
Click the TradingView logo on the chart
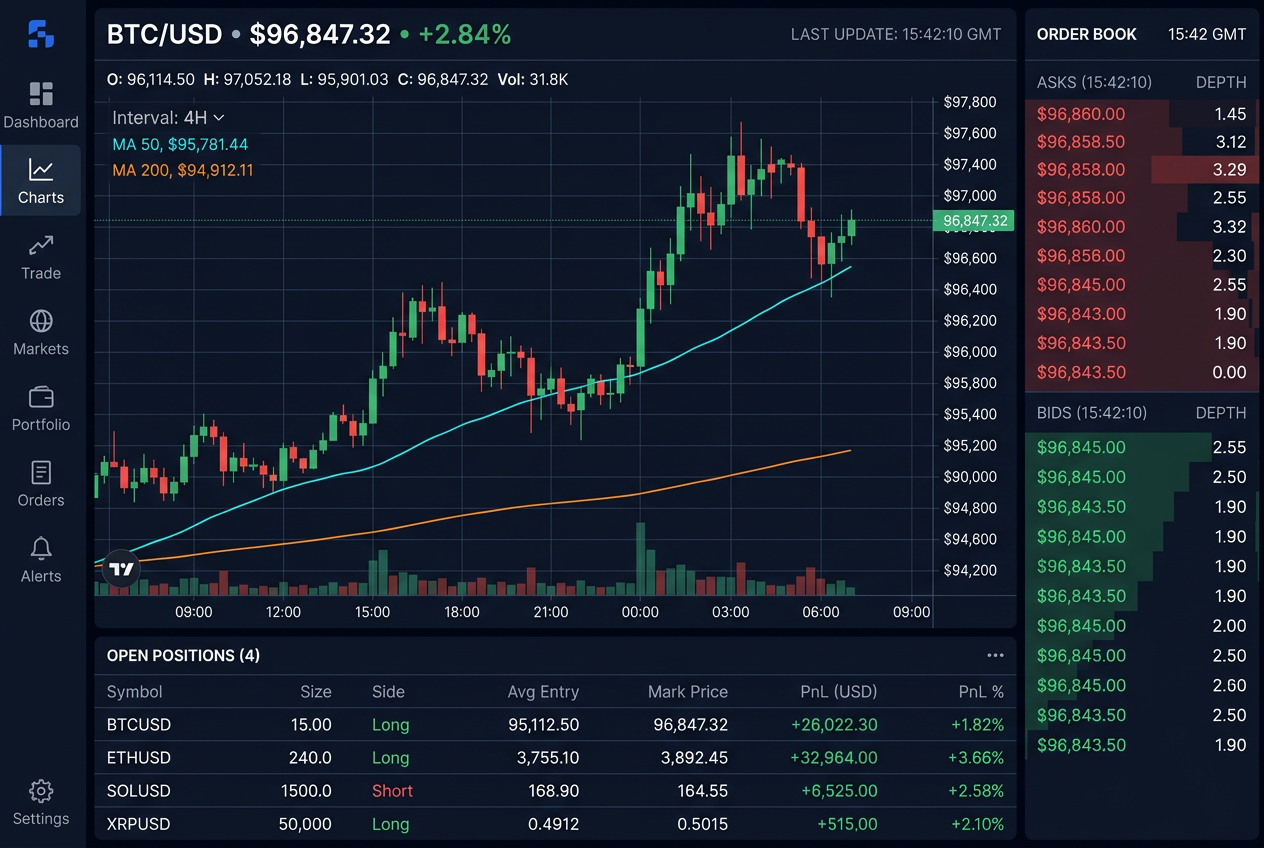coord(121,569)
